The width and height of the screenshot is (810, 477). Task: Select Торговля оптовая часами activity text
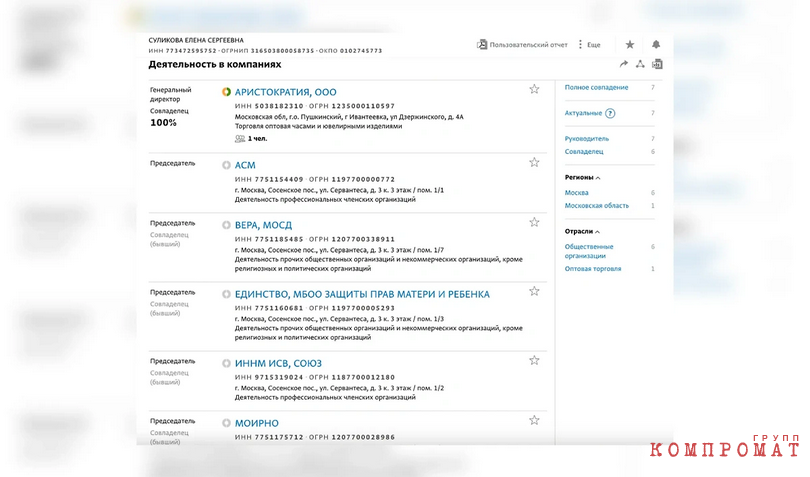[x=318, y=126]
